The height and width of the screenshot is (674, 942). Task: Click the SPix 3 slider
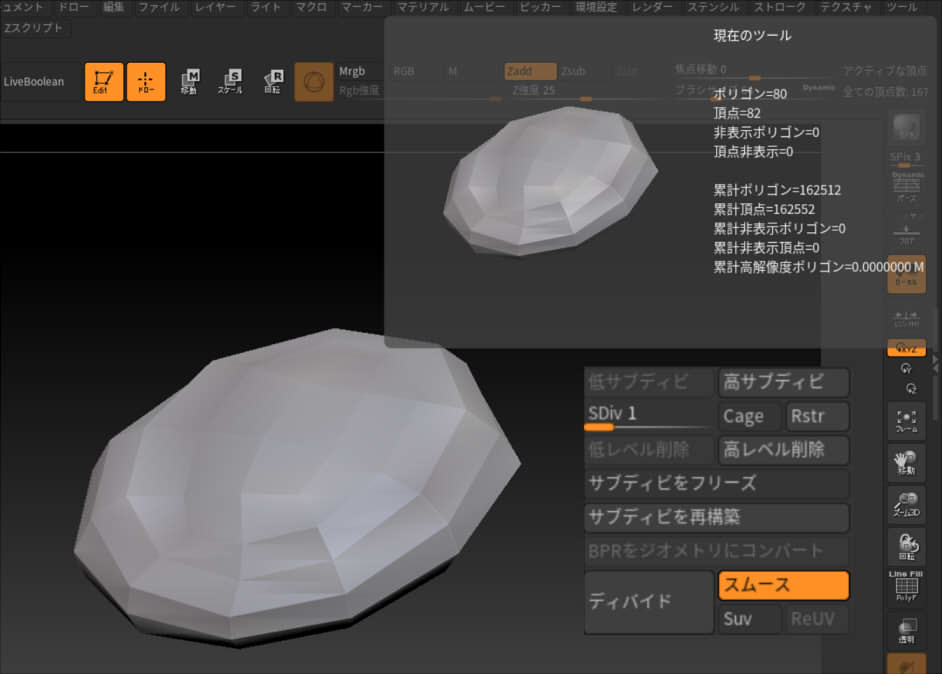(906, 158)
